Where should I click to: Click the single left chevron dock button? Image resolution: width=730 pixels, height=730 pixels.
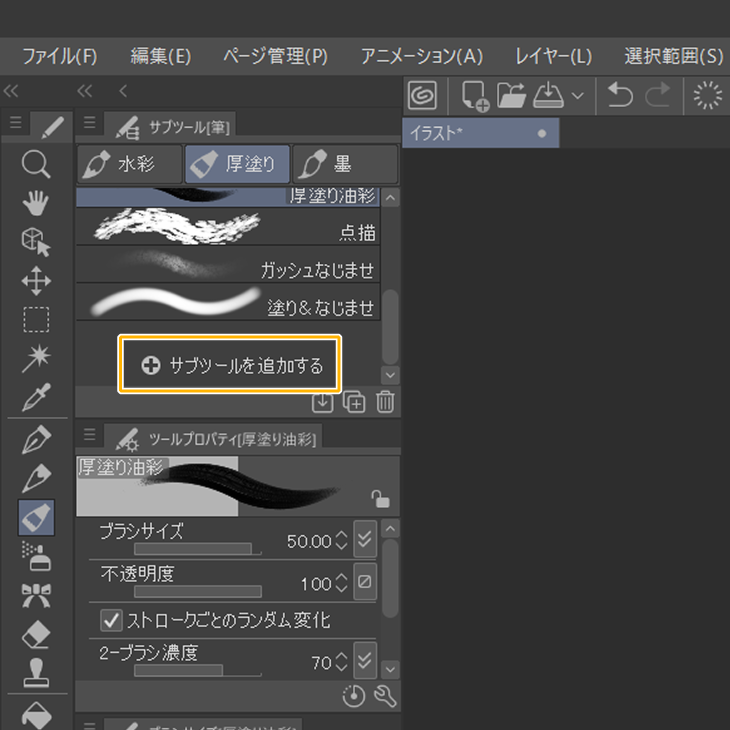click(123, 90)
